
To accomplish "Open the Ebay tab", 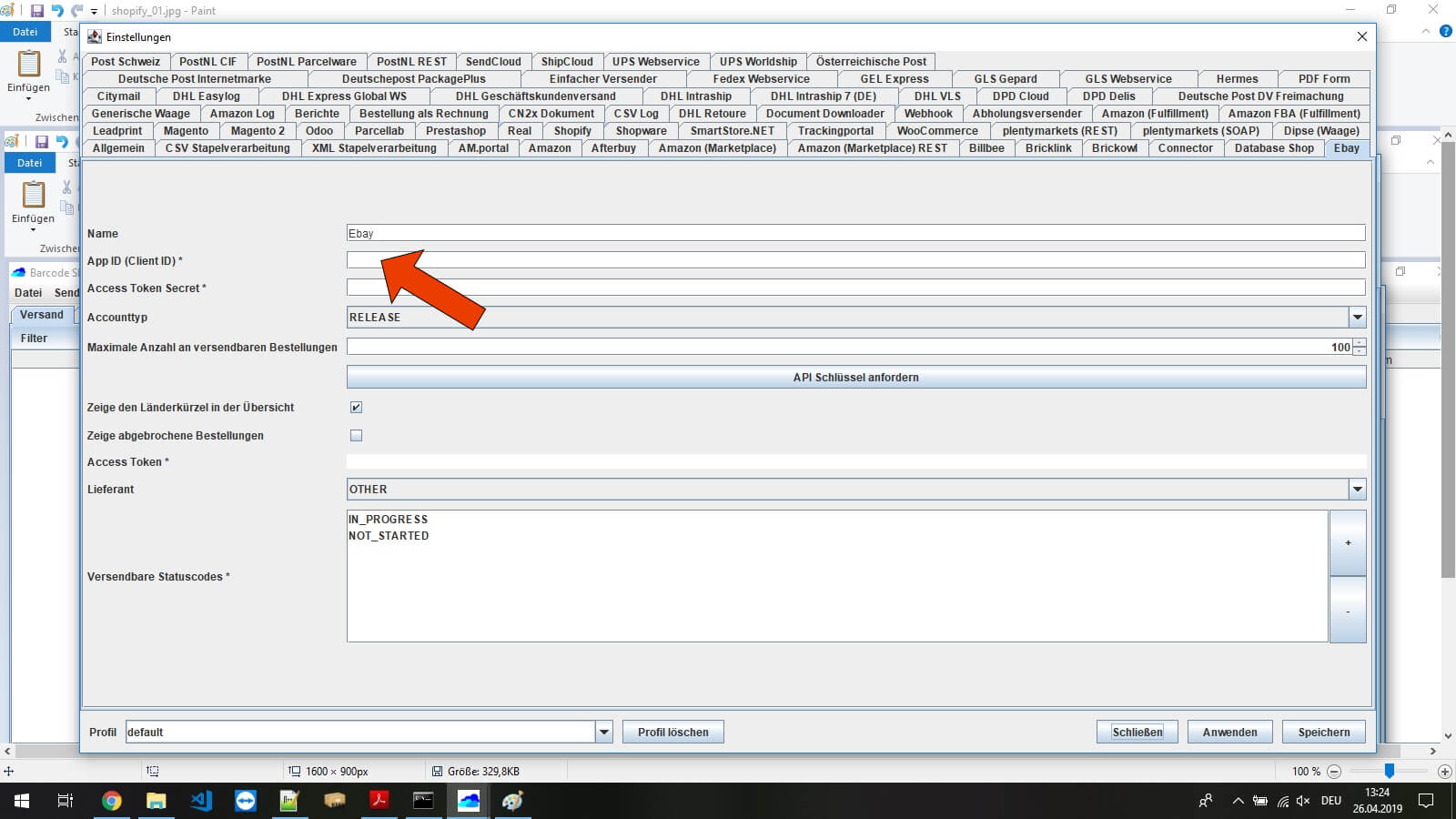I will 1346,147.
